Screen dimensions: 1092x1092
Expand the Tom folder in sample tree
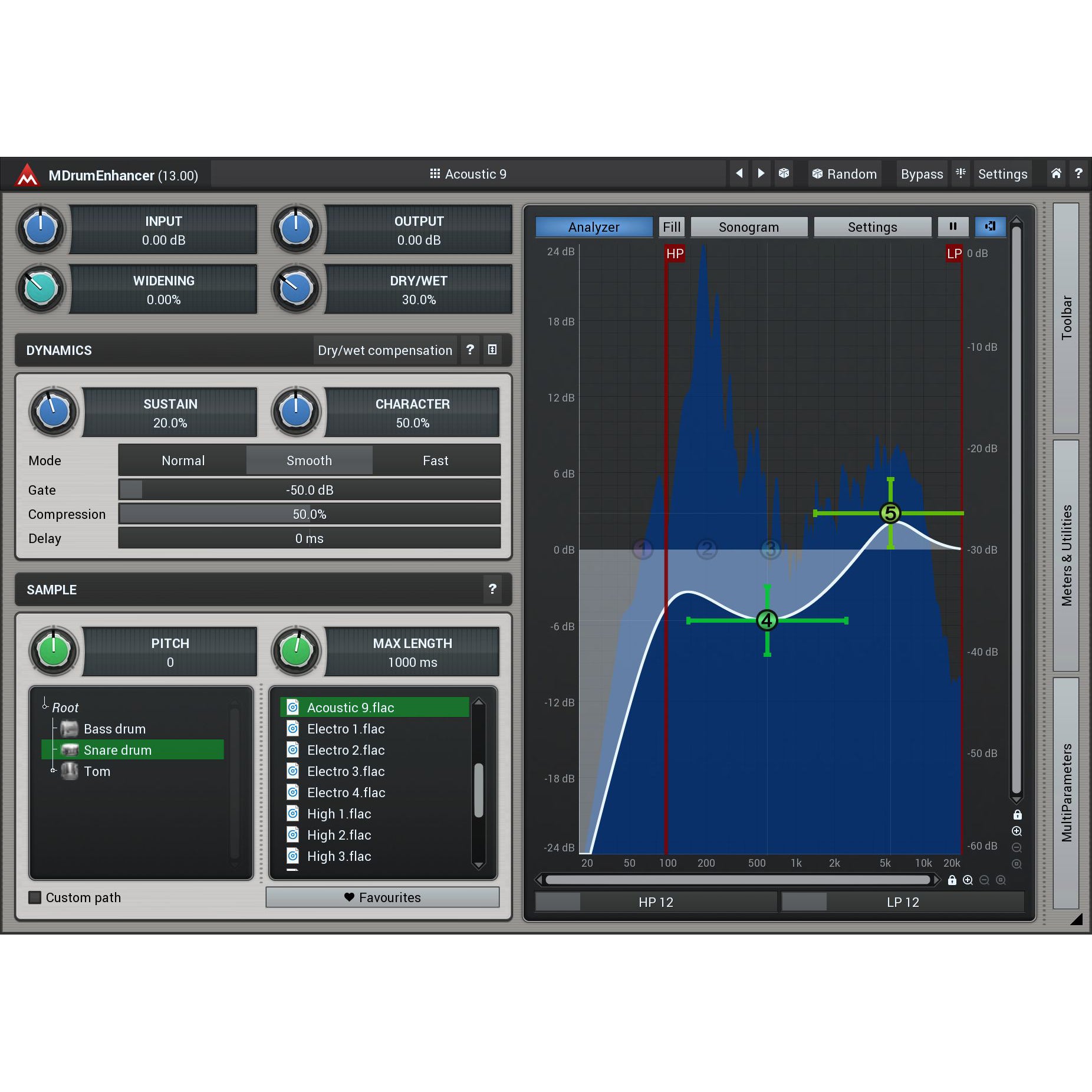53,771
